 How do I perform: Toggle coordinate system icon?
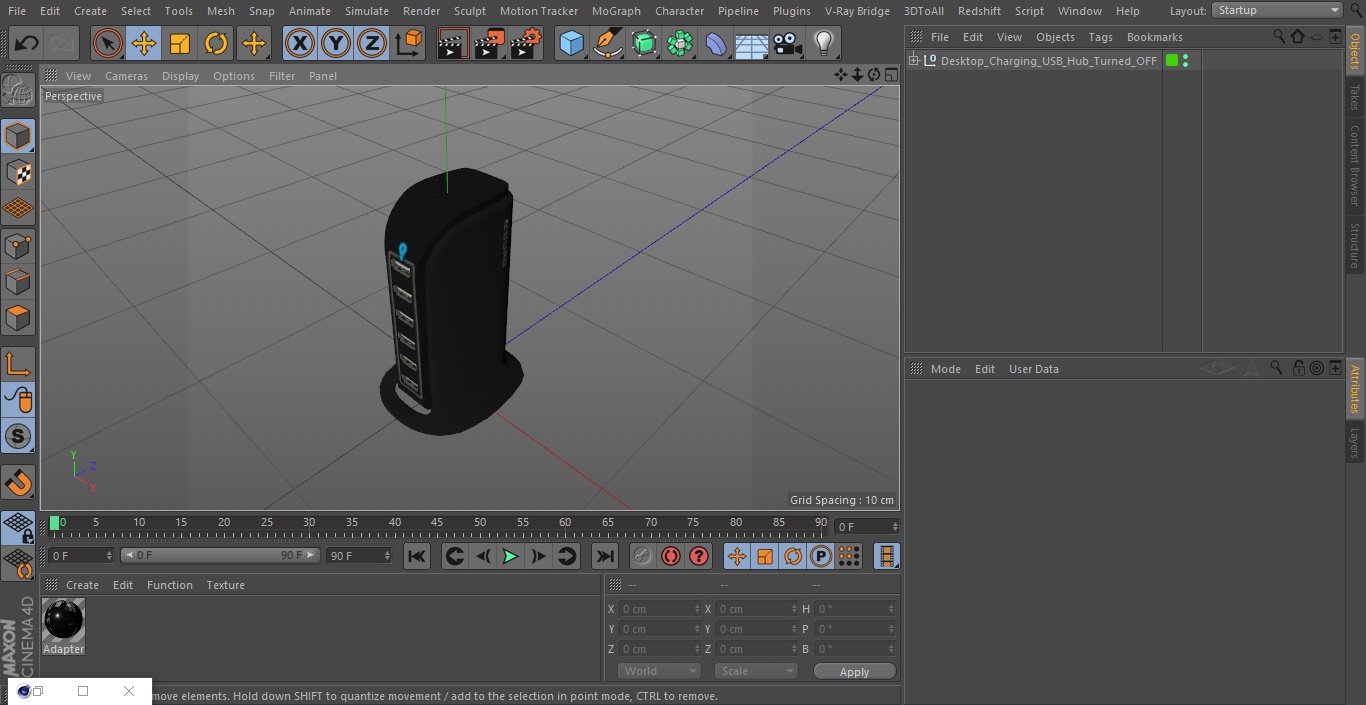coord(409,44)
